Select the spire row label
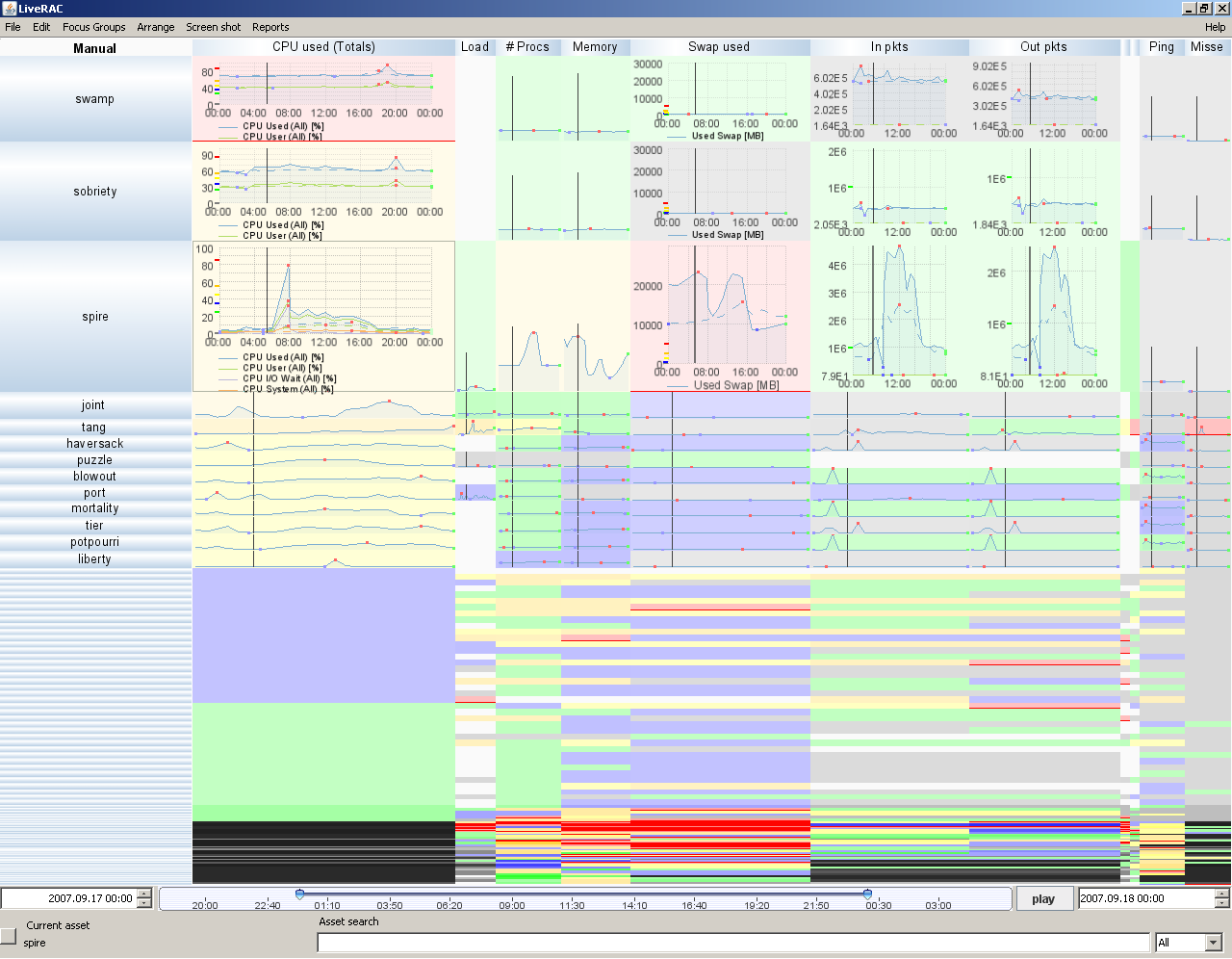Screen dimensions: 1232x959 pyautogui.click(x=94, y=316)
